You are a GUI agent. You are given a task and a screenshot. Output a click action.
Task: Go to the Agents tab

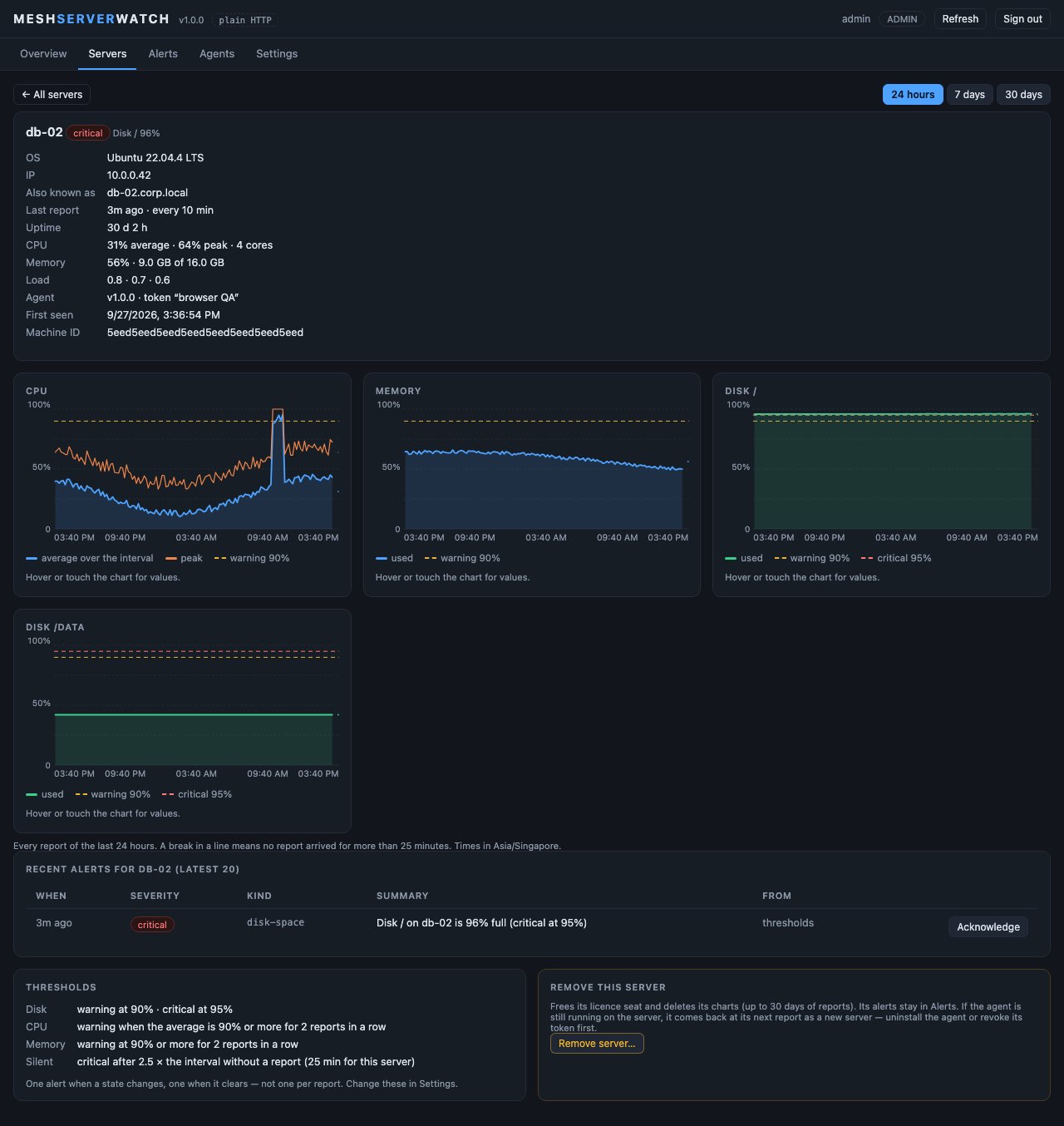point(217,54)
